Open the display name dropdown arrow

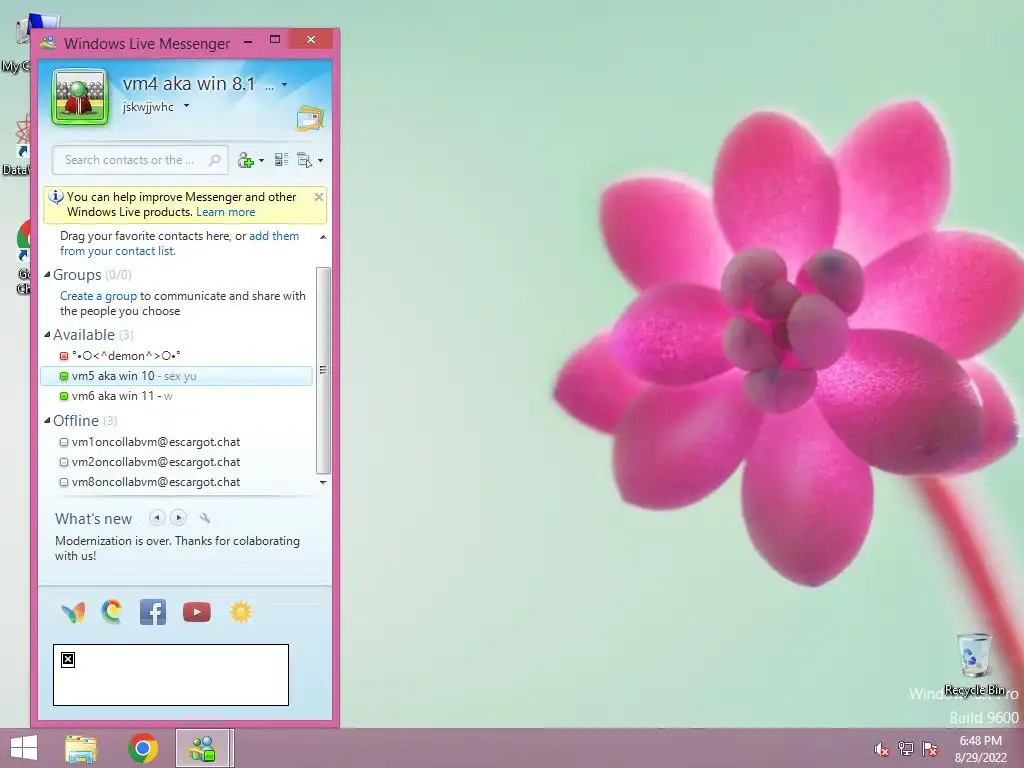pos(284,85)
